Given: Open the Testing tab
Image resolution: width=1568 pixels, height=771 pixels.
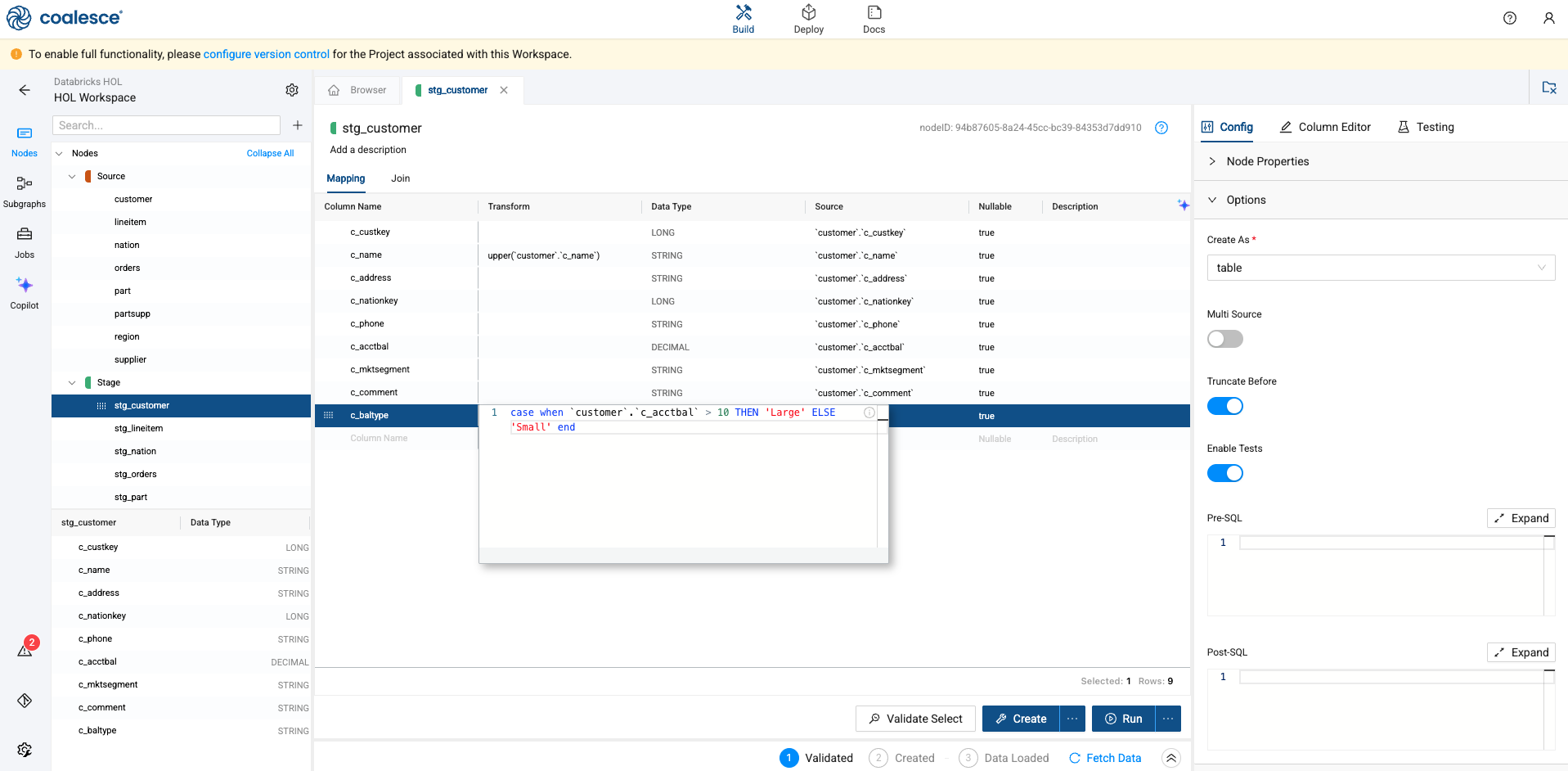Looking at the screenshot, I should coord(1426,127).
